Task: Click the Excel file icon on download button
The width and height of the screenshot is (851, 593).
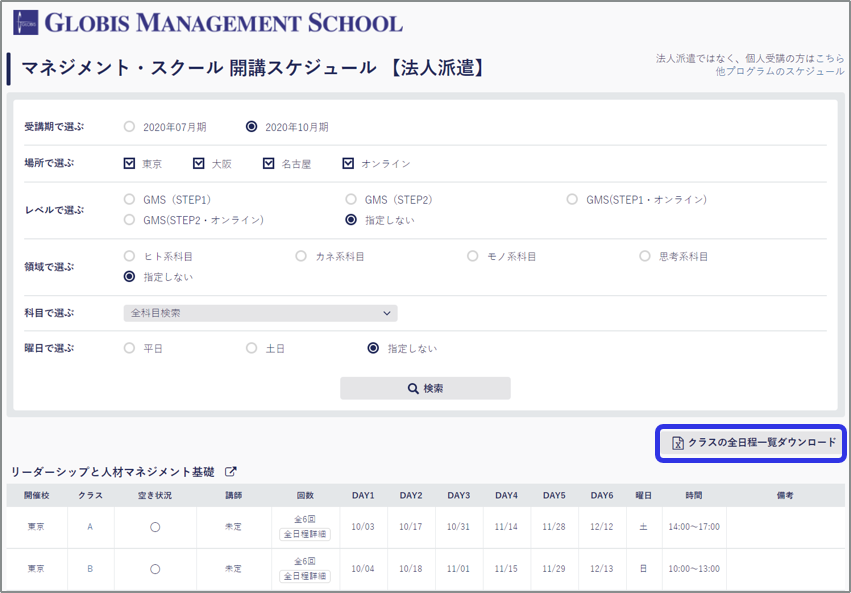Action: 678,443
